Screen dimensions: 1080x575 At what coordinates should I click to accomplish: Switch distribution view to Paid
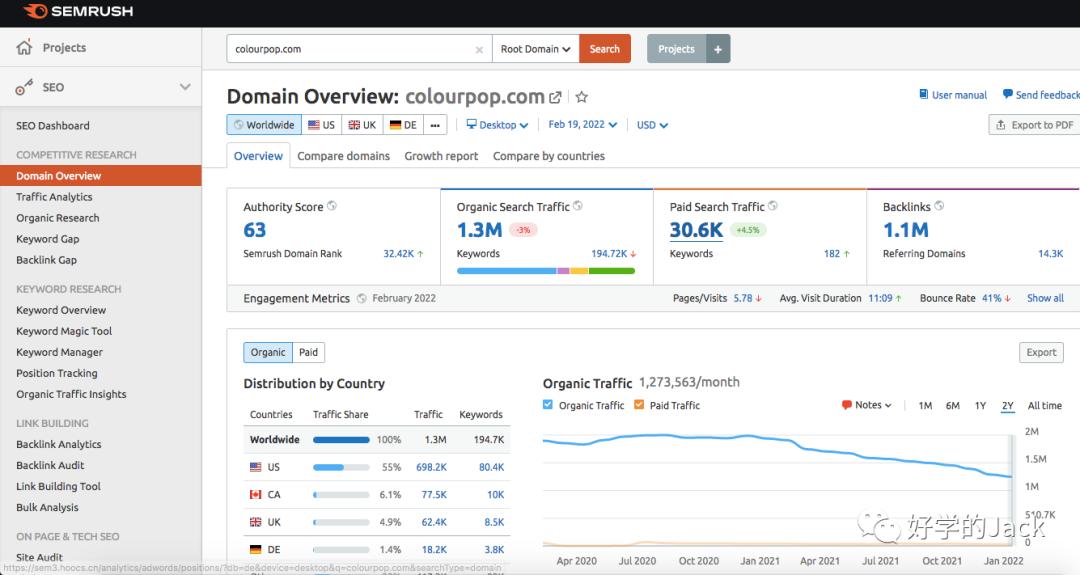click(308, 352)
